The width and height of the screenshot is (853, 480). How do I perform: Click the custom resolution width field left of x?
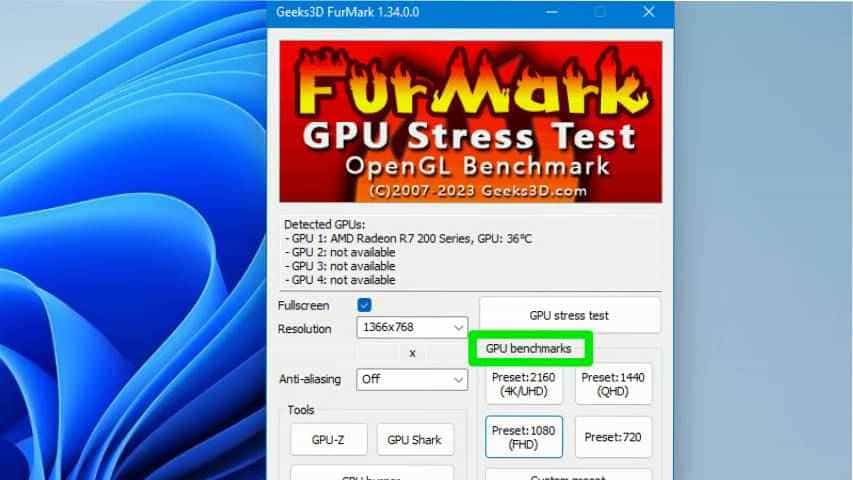380,353
